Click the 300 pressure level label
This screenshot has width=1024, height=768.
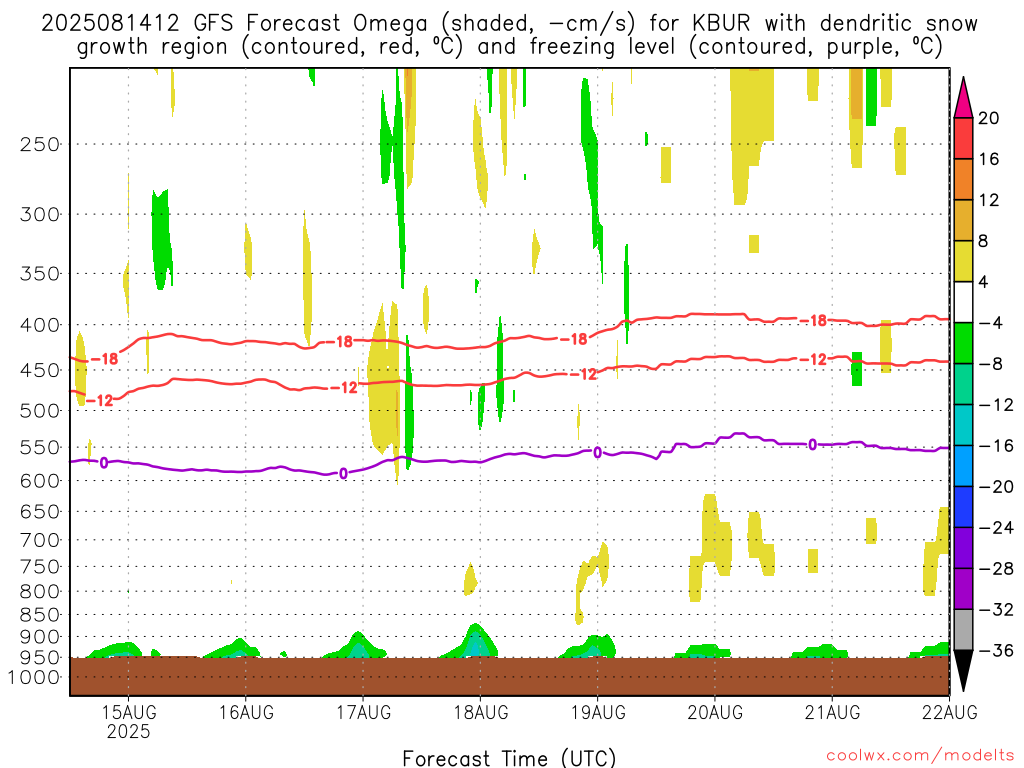40,214
